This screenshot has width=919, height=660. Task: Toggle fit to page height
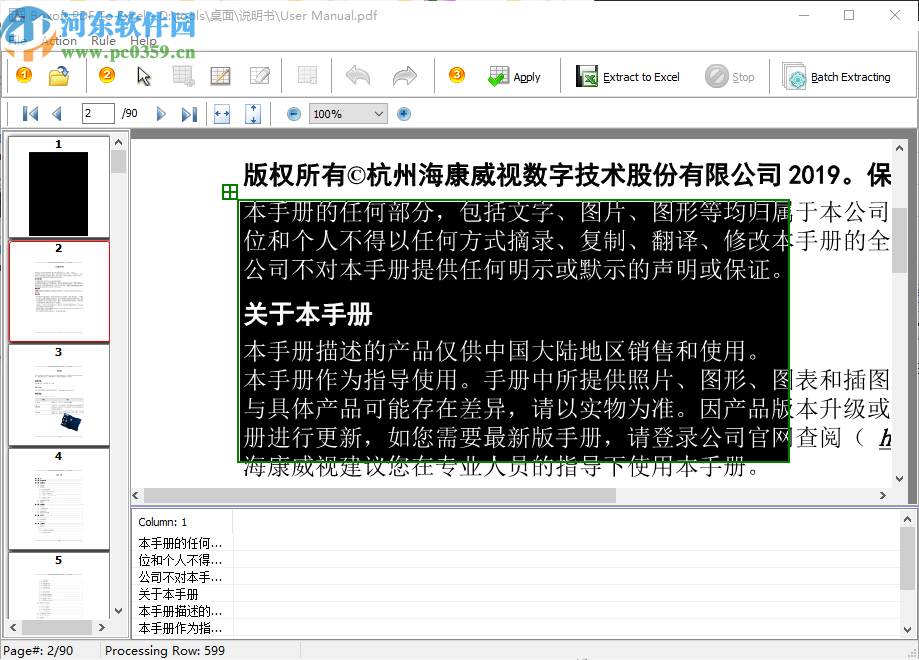[x=253, y=113]
